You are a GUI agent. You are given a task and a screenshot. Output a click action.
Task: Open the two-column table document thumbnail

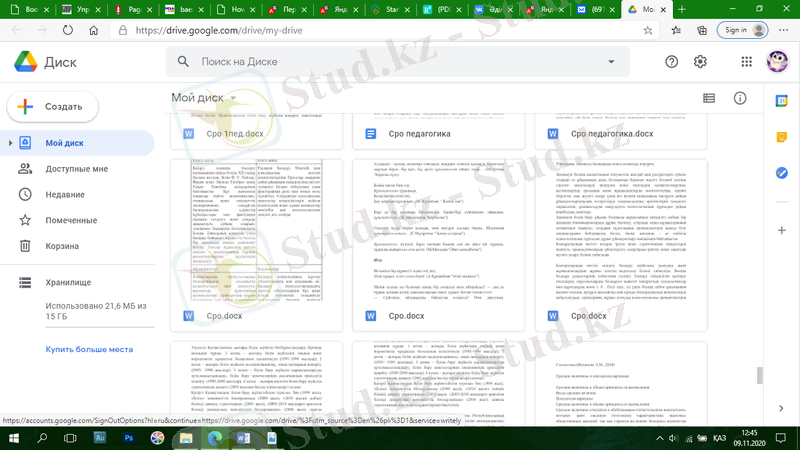click(257, 230)
